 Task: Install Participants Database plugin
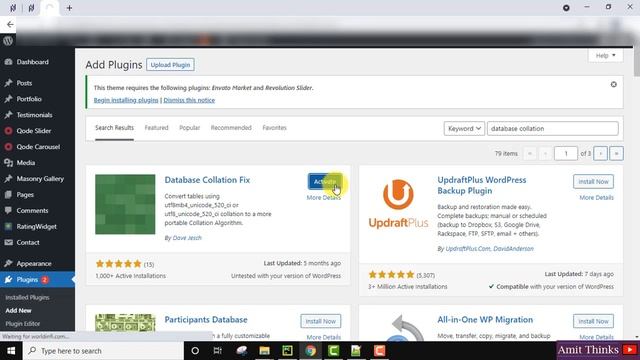click(320, 321)
